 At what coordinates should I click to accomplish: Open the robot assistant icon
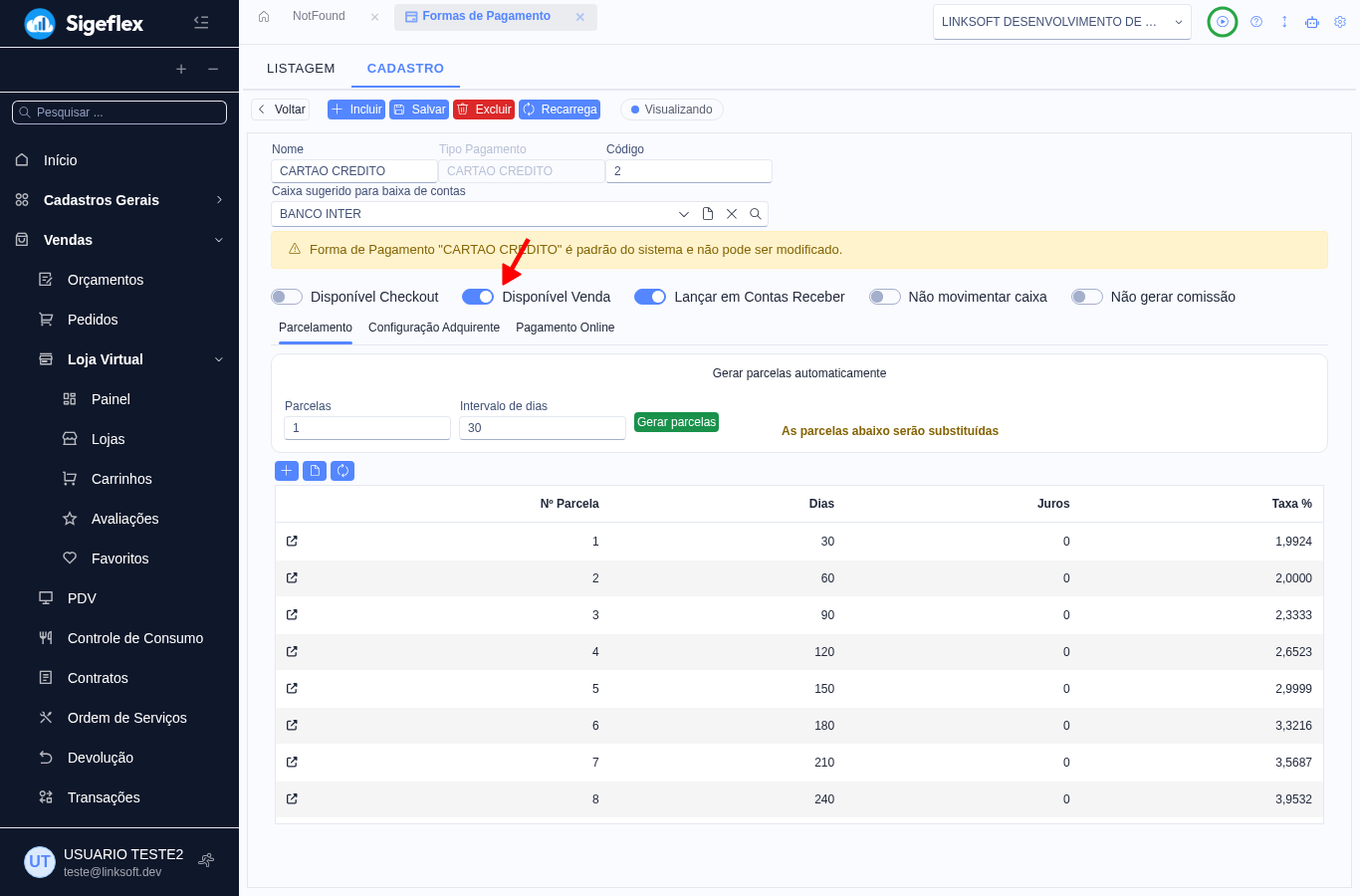pos(1312,22)
